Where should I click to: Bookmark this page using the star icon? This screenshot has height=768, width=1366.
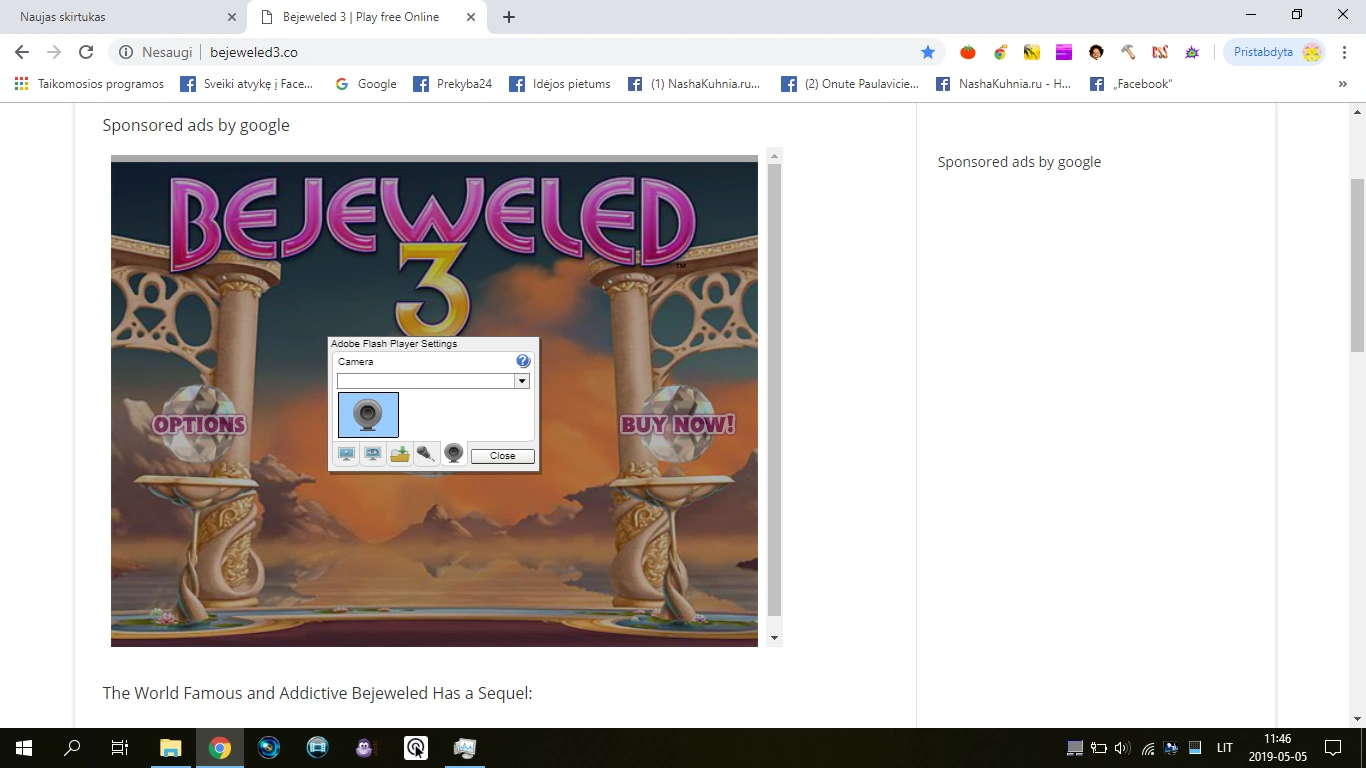coord(928,52)
